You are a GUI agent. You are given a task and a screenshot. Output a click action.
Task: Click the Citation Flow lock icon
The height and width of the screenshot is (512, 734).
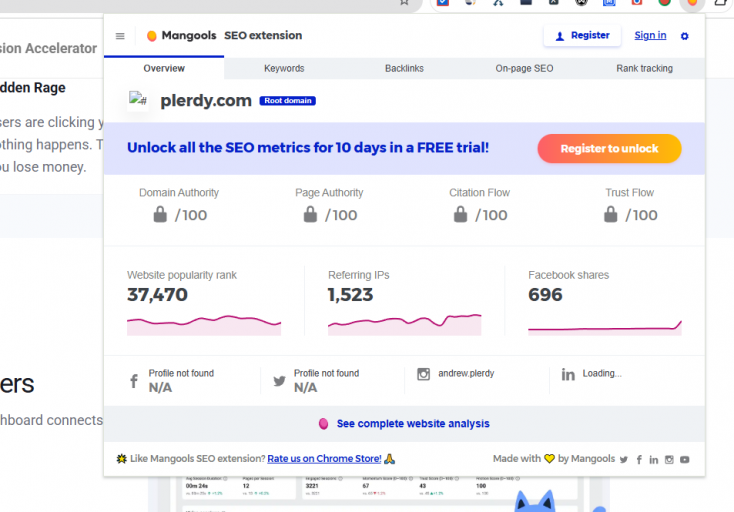click(x=460, y=215)
